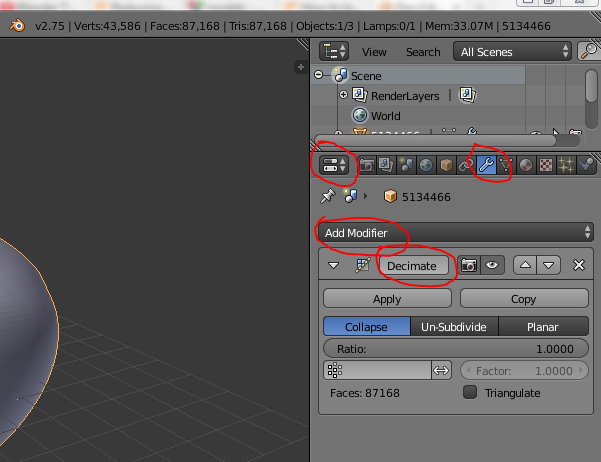Toggle the invert vertex group button
The height and width of the screenshot is (462, 601).
point(441,370)
